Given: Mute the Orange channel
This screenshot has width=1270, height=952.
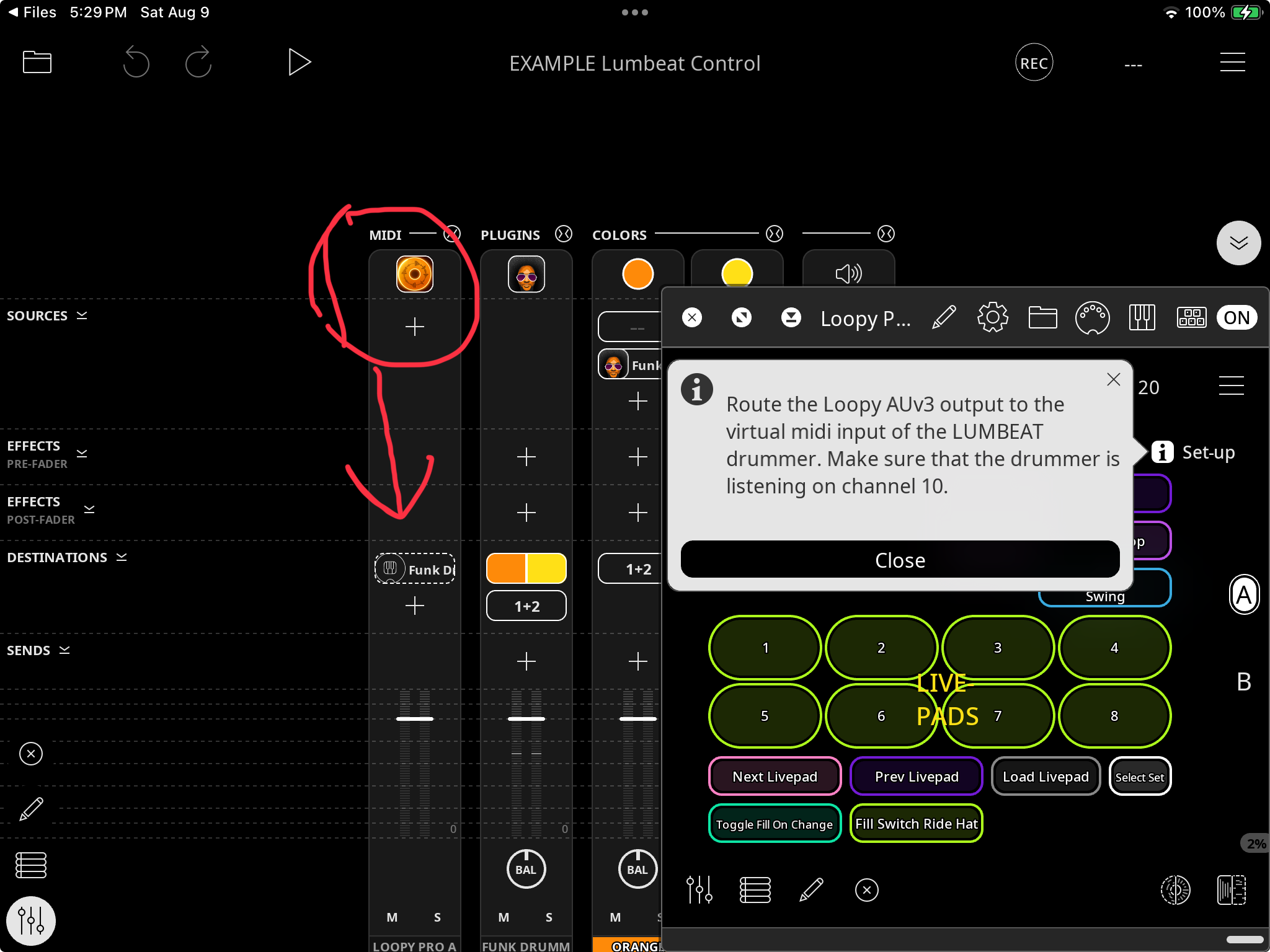Looking at the screenshot, I should (x=615, y=917).
